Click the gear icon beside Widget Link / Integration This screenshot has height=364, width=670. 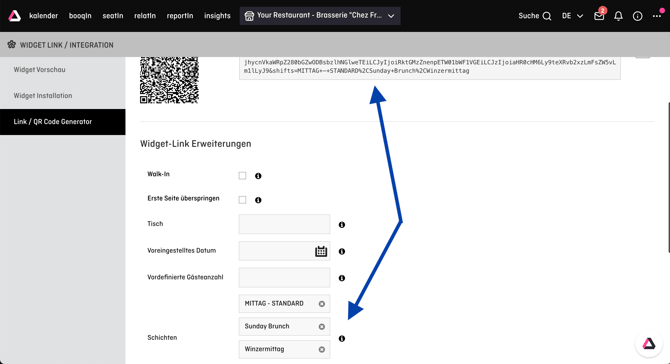click(12, 44)
